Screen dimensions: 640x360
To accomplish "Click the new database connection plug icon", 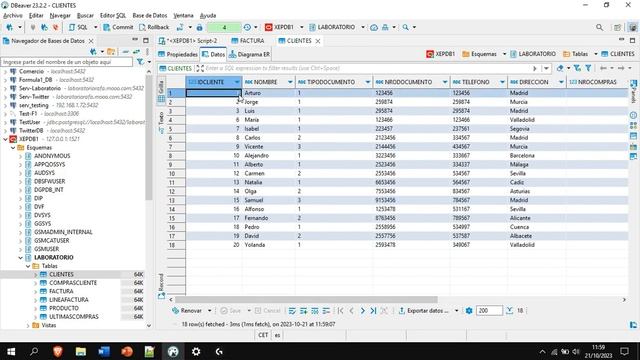I will point(10,27).
